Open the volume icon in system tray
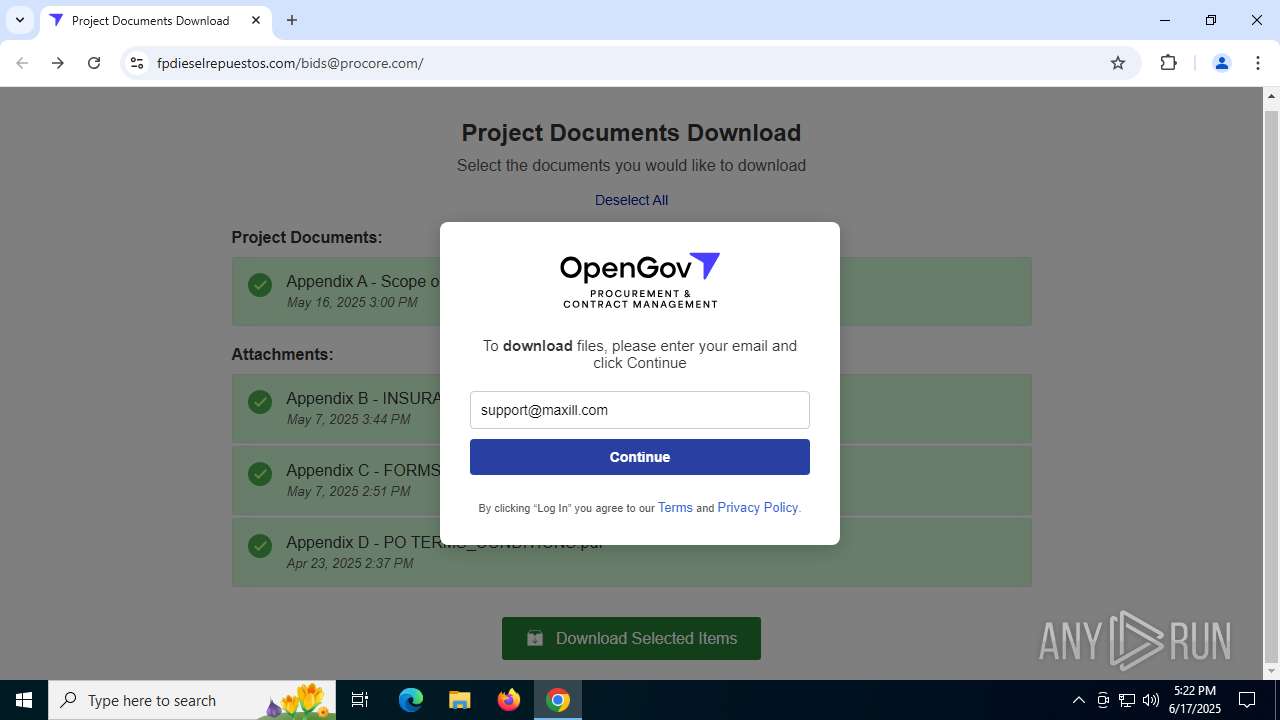Screen dimensions: 1280x720 pyautogui.click(x=1151, y=700)
